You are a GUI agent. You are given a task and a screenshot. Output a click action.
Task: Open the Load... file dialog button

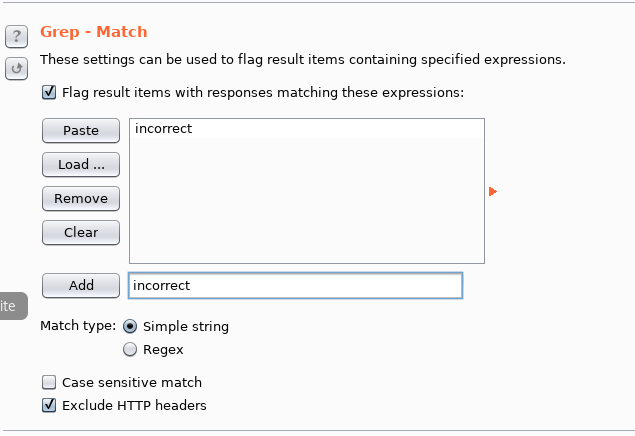click(81, 164)
